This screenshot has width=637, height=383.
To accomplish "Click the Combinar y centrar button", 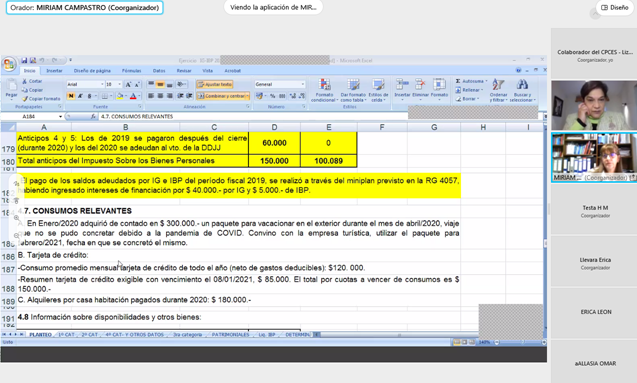I will 221,96.
